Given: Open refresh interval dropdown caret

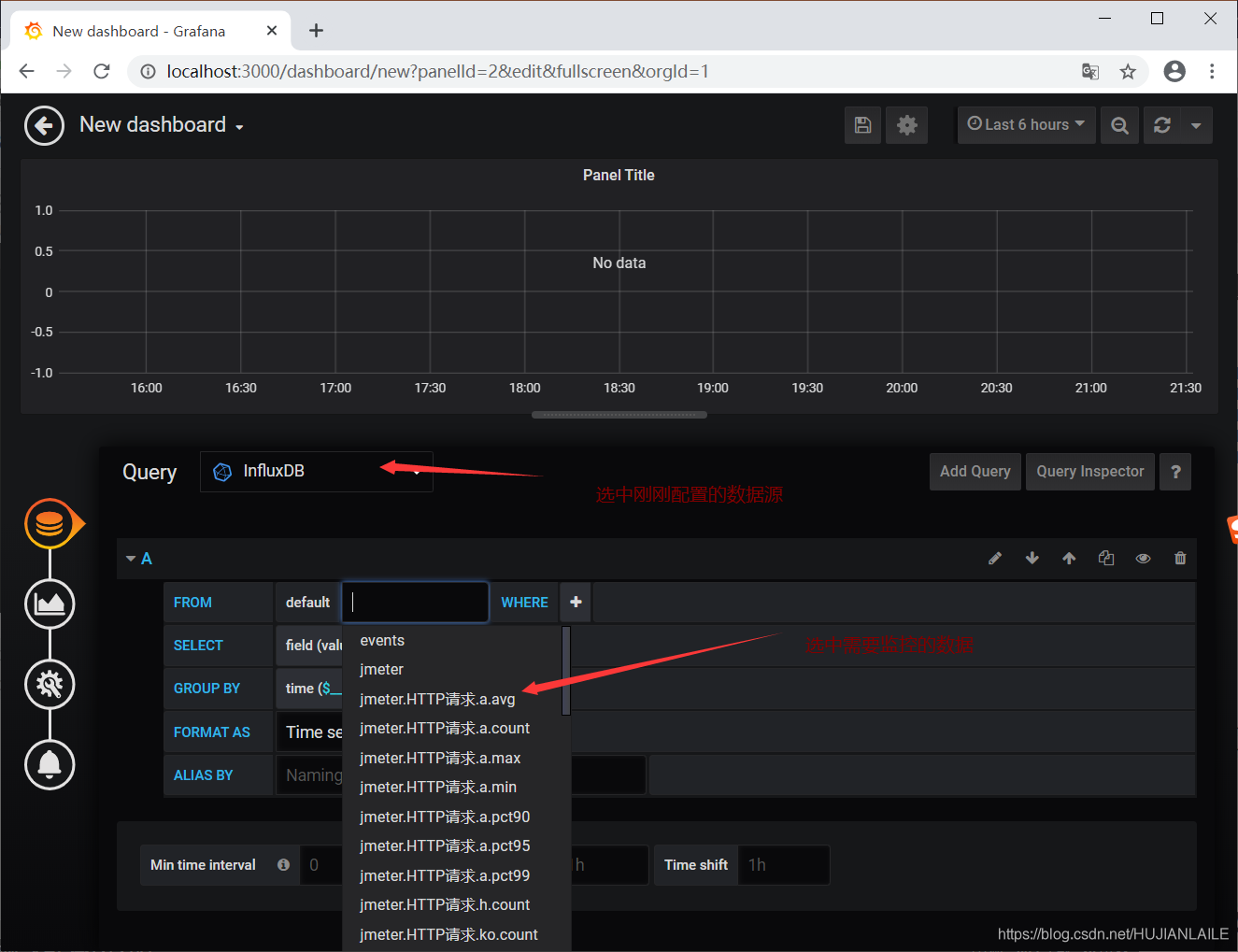Looking at the screenshot, I should [x=1196, y=125].
